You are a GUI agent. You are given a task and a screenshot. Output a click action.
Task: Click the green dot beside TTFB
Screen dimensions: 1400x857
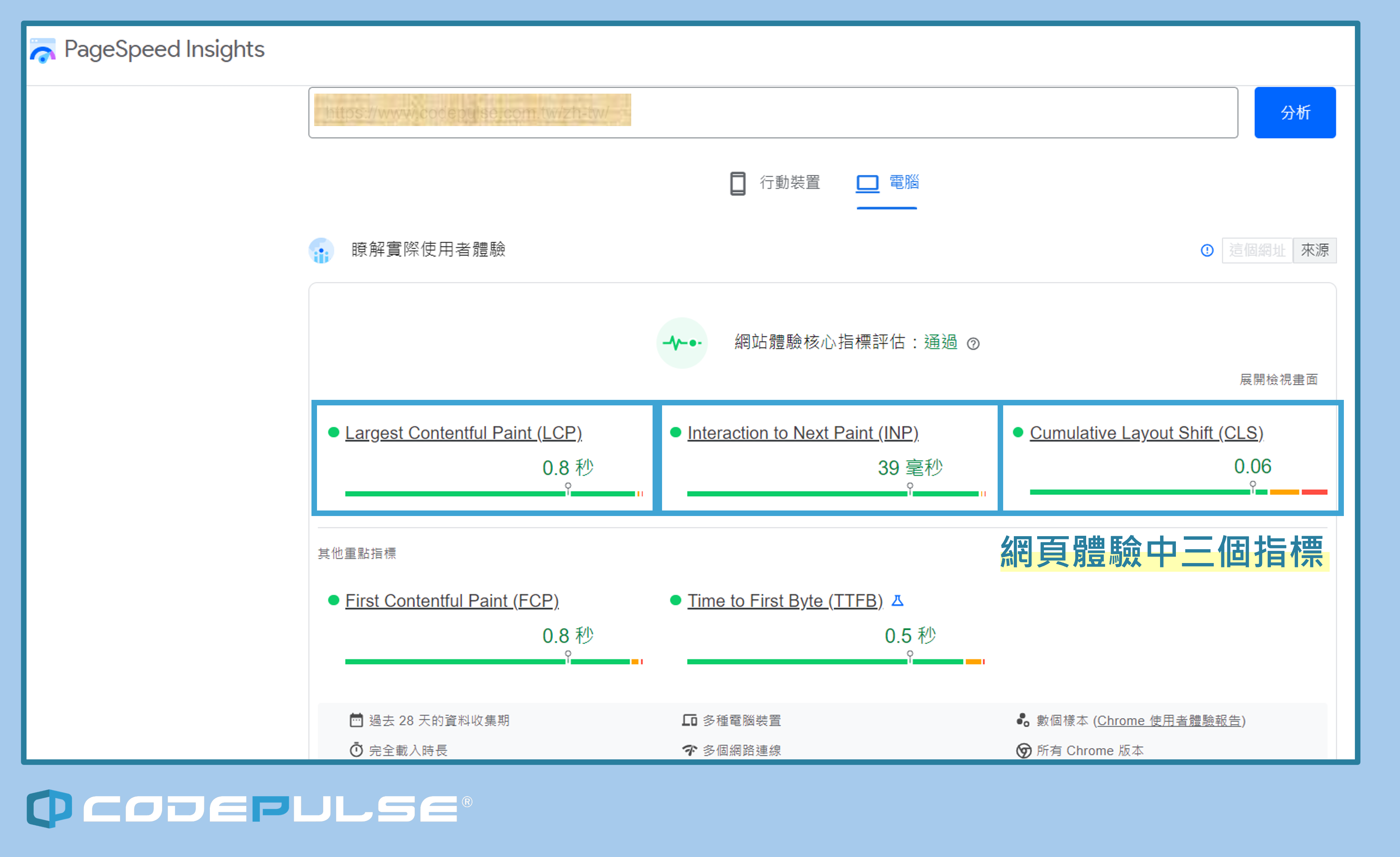click(x=675, y=600)
